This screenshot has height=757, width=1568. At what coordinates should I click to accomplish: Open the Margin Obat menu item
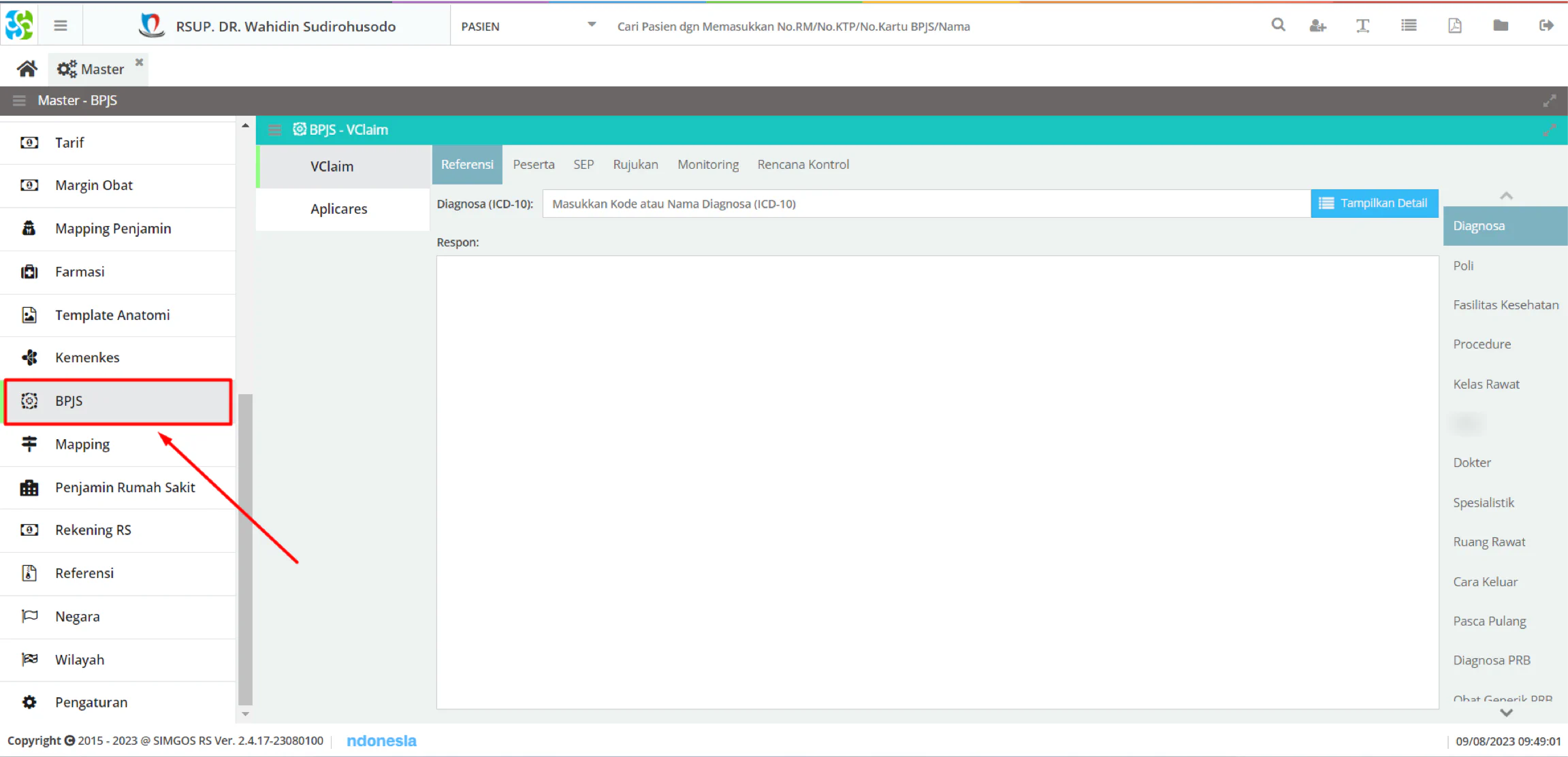pos(118,186)
